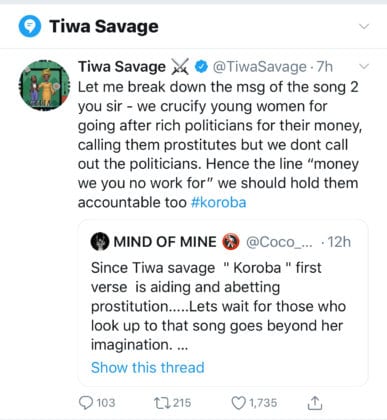The height and width of the screenshot is (420, 387).
Task: Click the red emoji badge after MIND OF MINE
Action: [x=231, y=242]
